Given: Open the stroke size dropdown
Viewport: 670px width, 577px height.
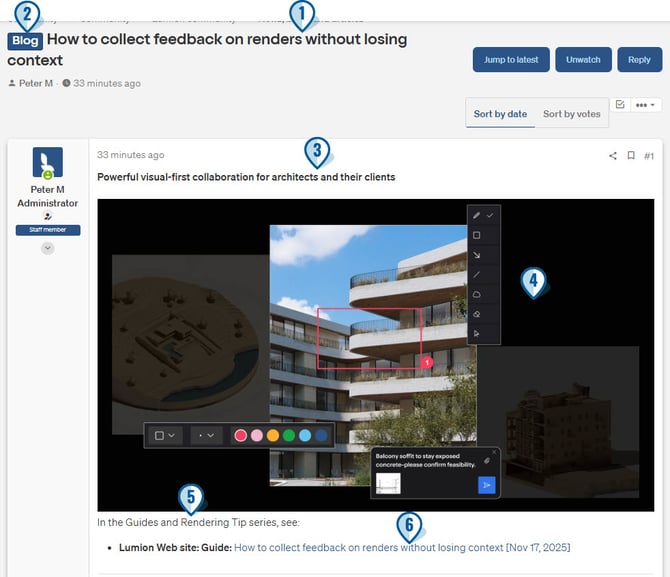Looking at the screenshot, I should 207,435.
